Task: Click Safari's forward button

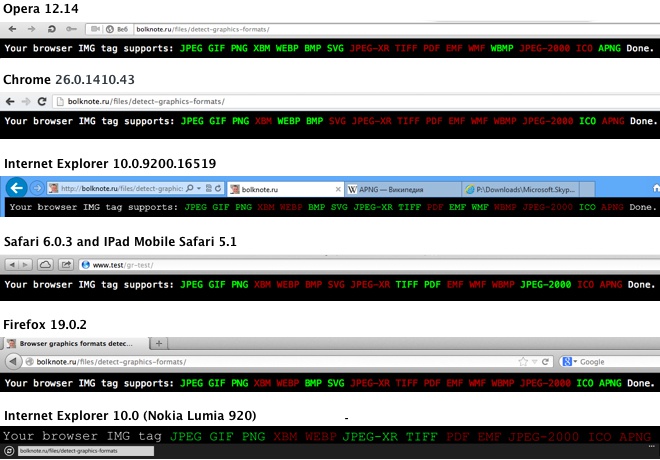Action: [25, 265]
